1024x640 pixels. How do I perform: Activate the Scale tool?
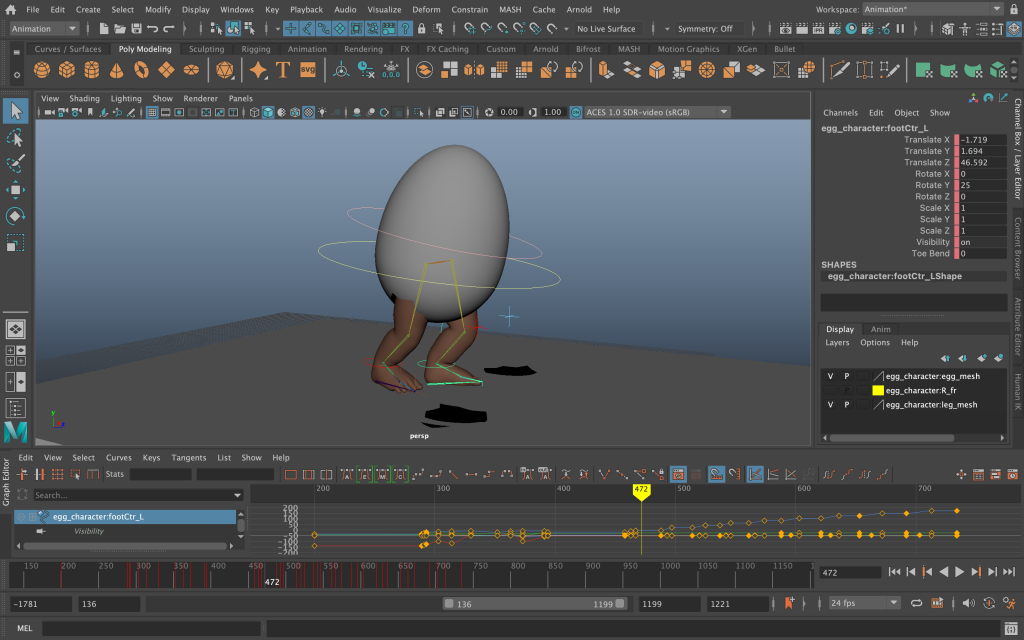point(15,243)
